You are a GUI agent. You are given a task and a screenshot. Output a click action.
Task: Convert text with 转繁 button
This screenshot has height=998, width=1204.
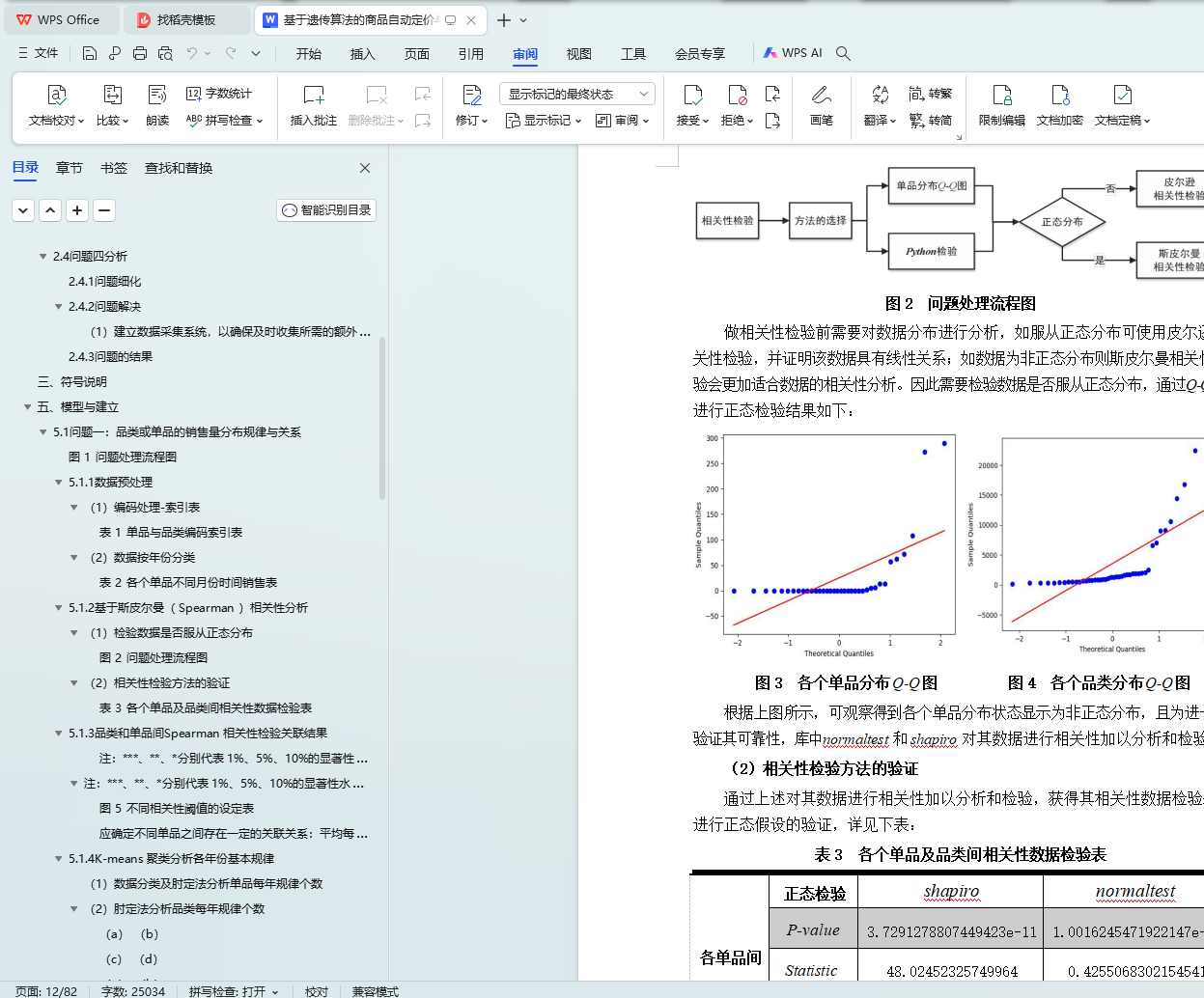[x=931, y=94]
